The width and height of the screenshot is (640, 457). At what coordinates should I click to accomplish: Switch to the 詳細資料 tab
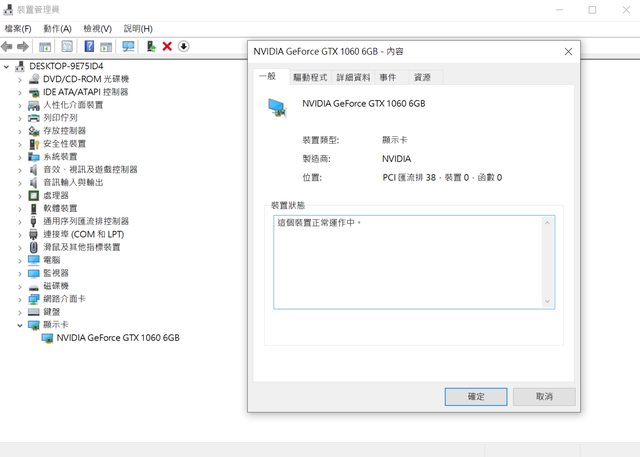(352, 77)
